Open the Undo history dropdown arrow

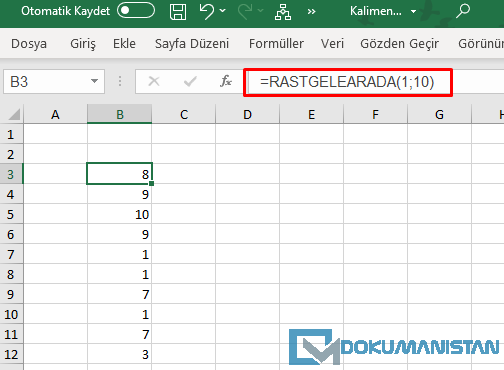click(x=223, y=11)
